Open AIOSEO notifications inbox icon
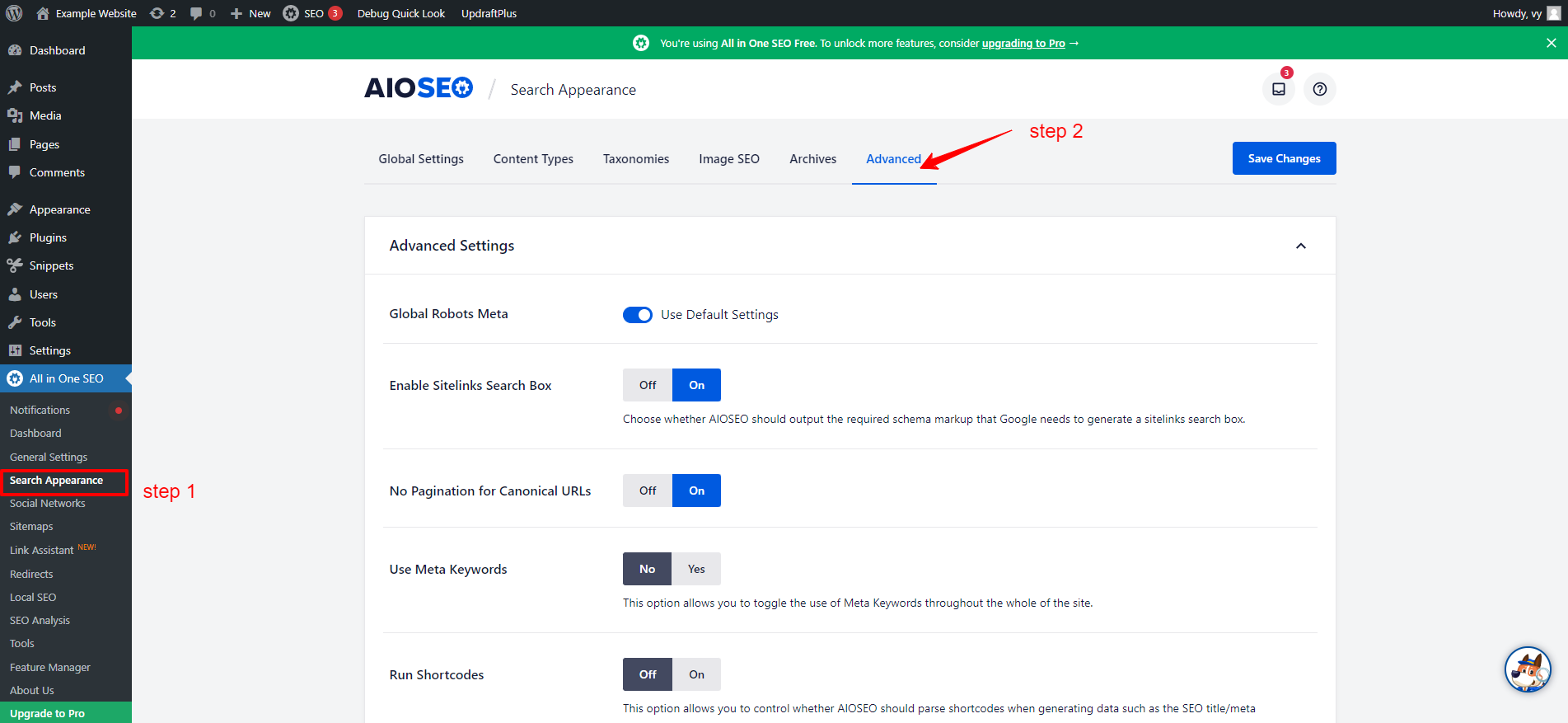Viewport: 1568px width, 723px height. [1279, 89]
